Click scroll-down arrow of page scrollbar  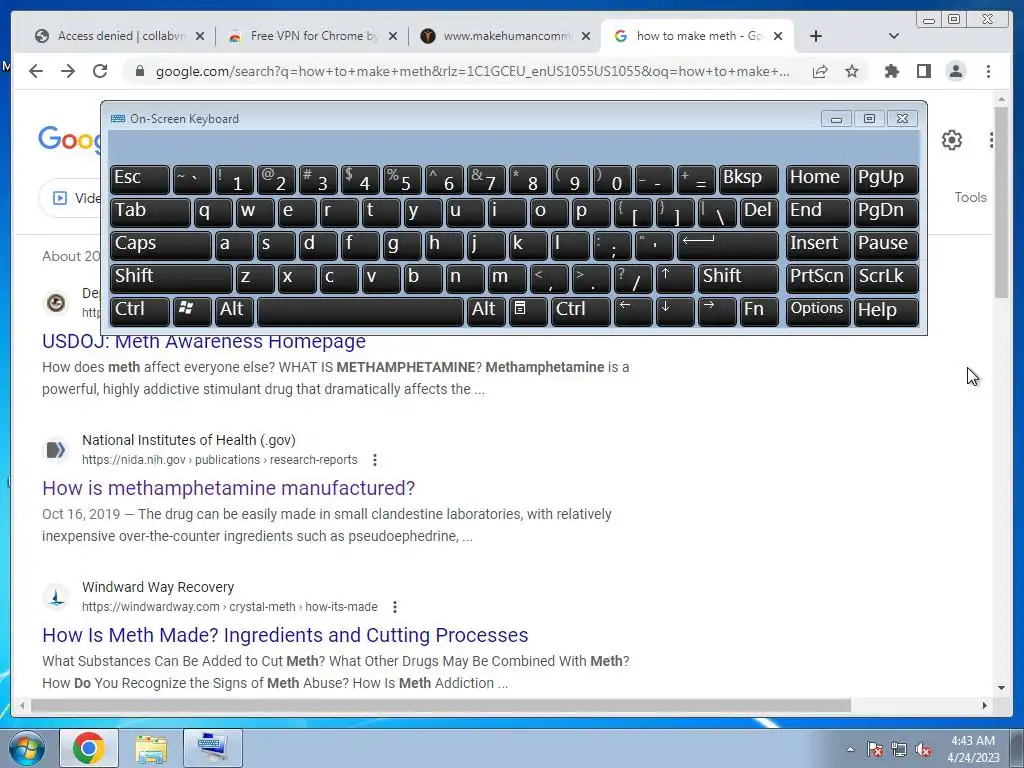pyautogui.click(x=1001, y=688)
